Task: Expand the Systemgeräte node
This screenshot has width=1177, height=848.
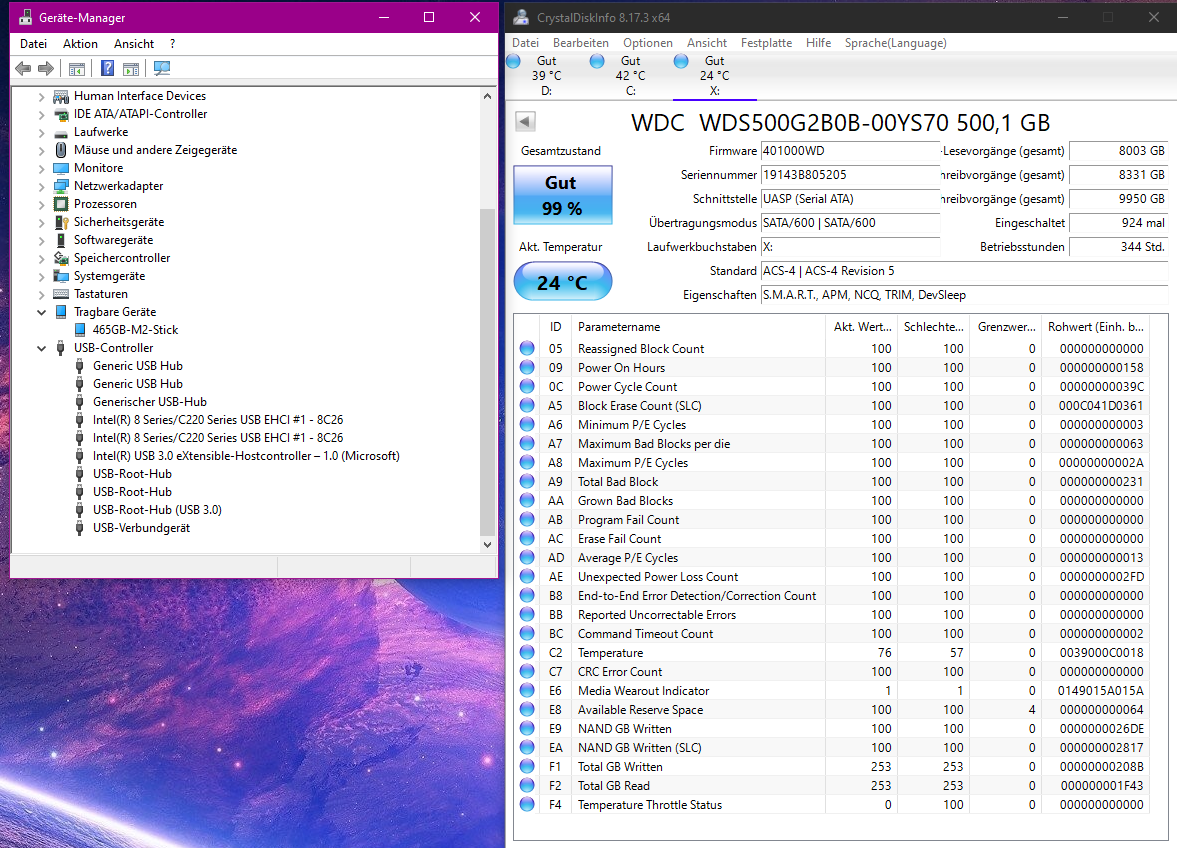Action: [x=41, y=276]
